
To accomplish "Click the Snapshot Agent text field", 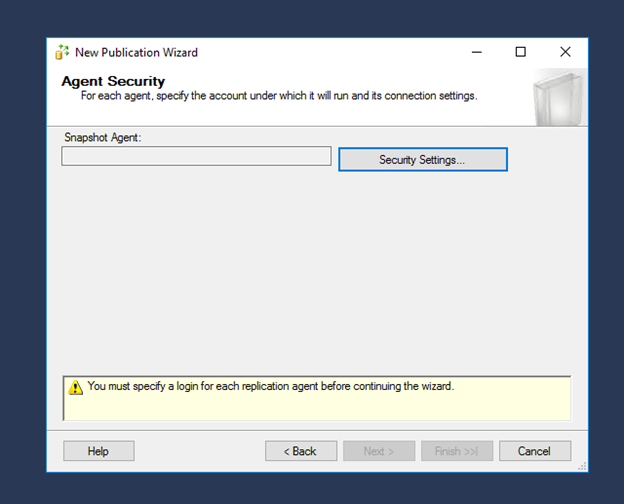I will click(x=196, y=156).
